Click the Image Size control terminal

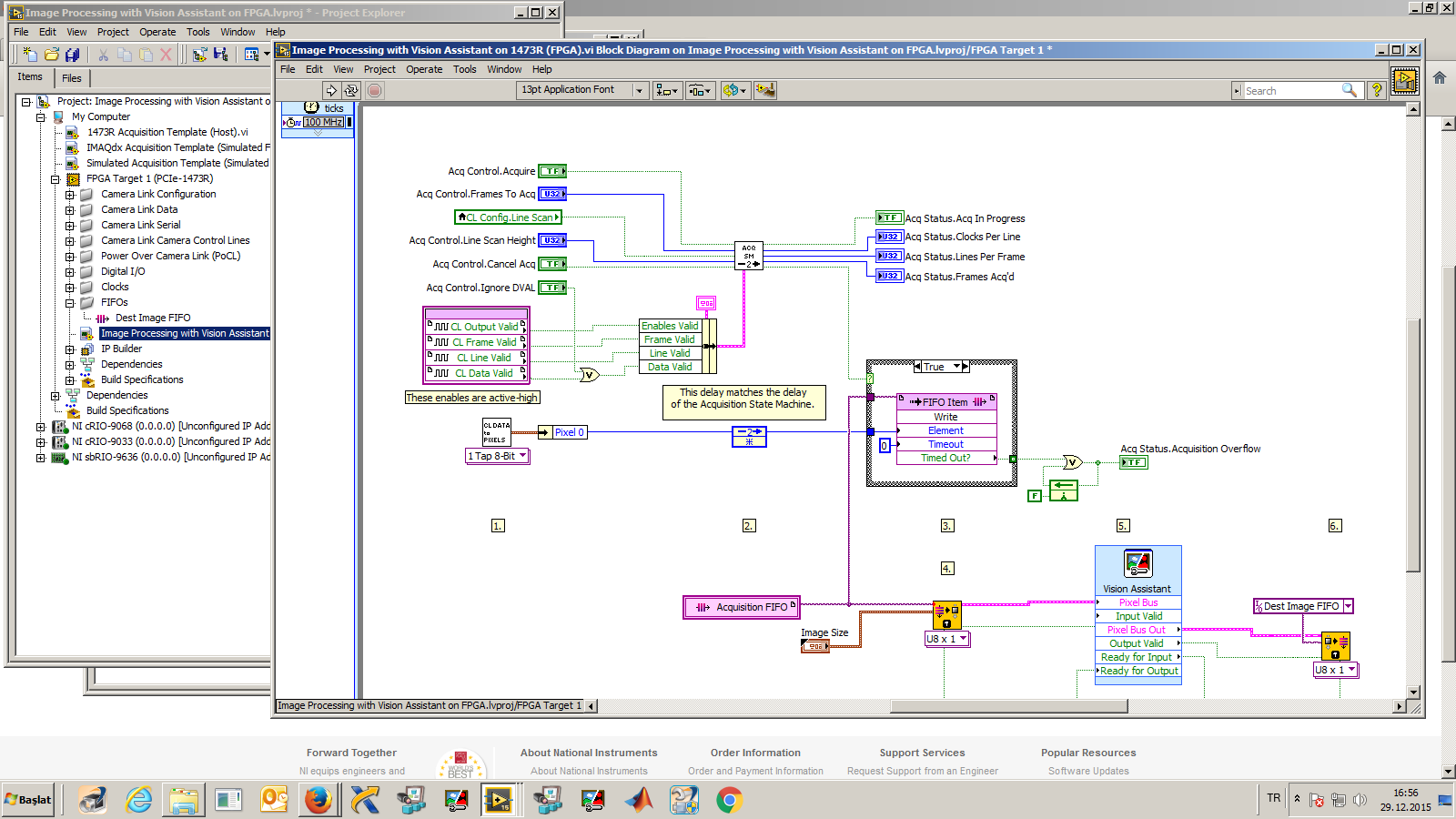[x=814, y=646]
